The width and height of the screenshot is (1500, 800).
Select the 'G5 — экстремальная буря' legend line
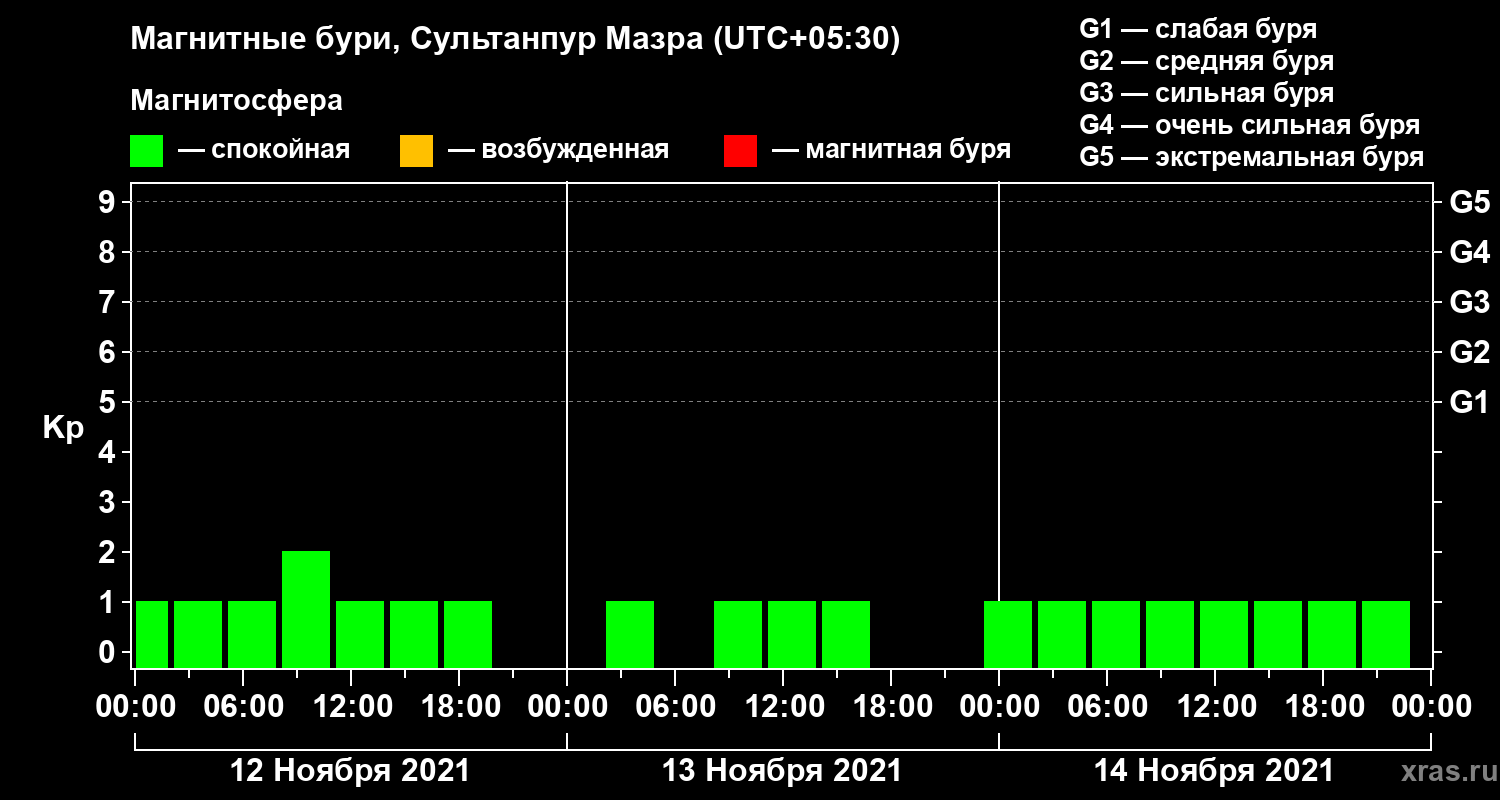pos(1252,157)
